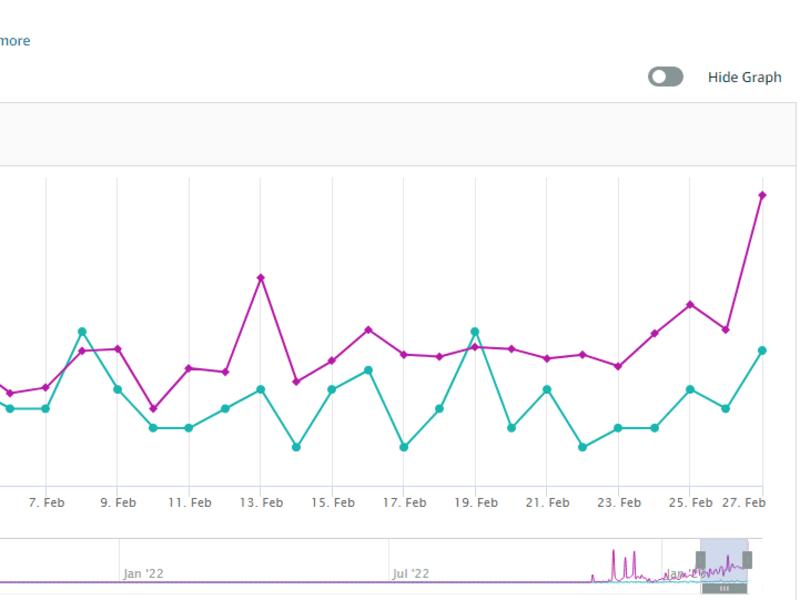The width and height of the screenshot is (800, 600).
Task: Click the '9. Feb' axis label
Action: [x=118, y=503]
